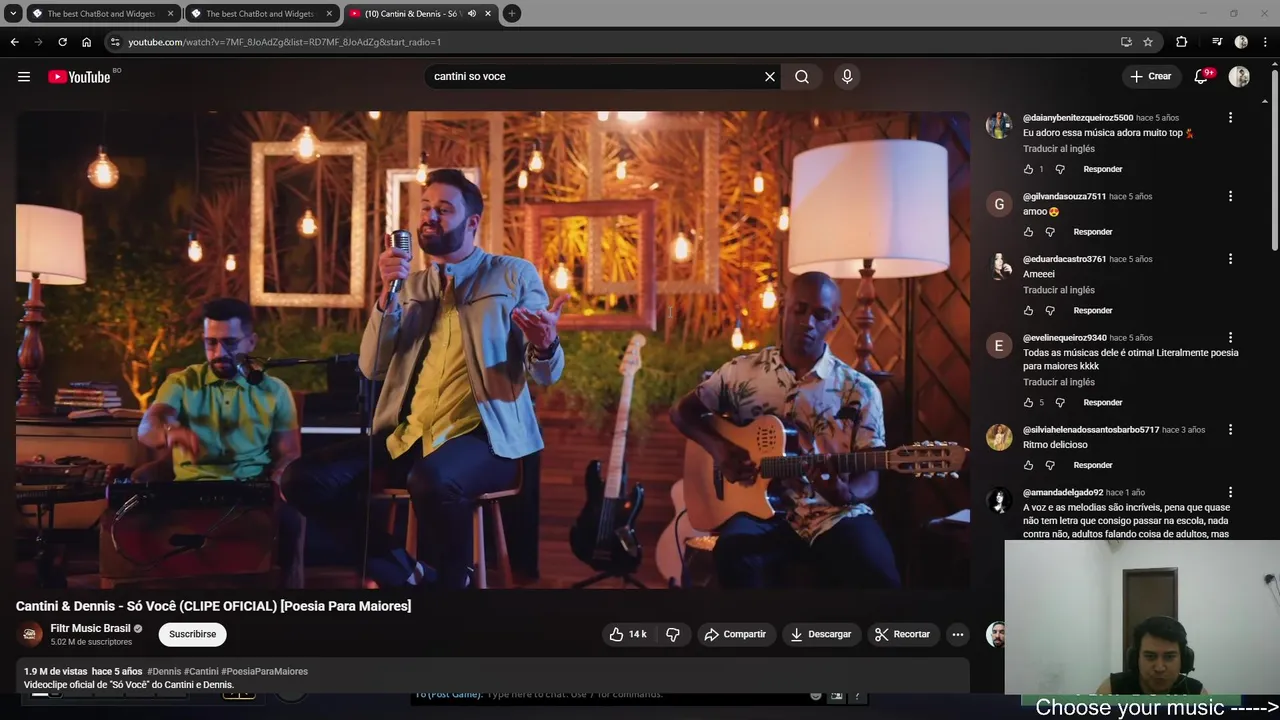Open the account avatar menu

pyautogui.click(x=1239, y=76)
